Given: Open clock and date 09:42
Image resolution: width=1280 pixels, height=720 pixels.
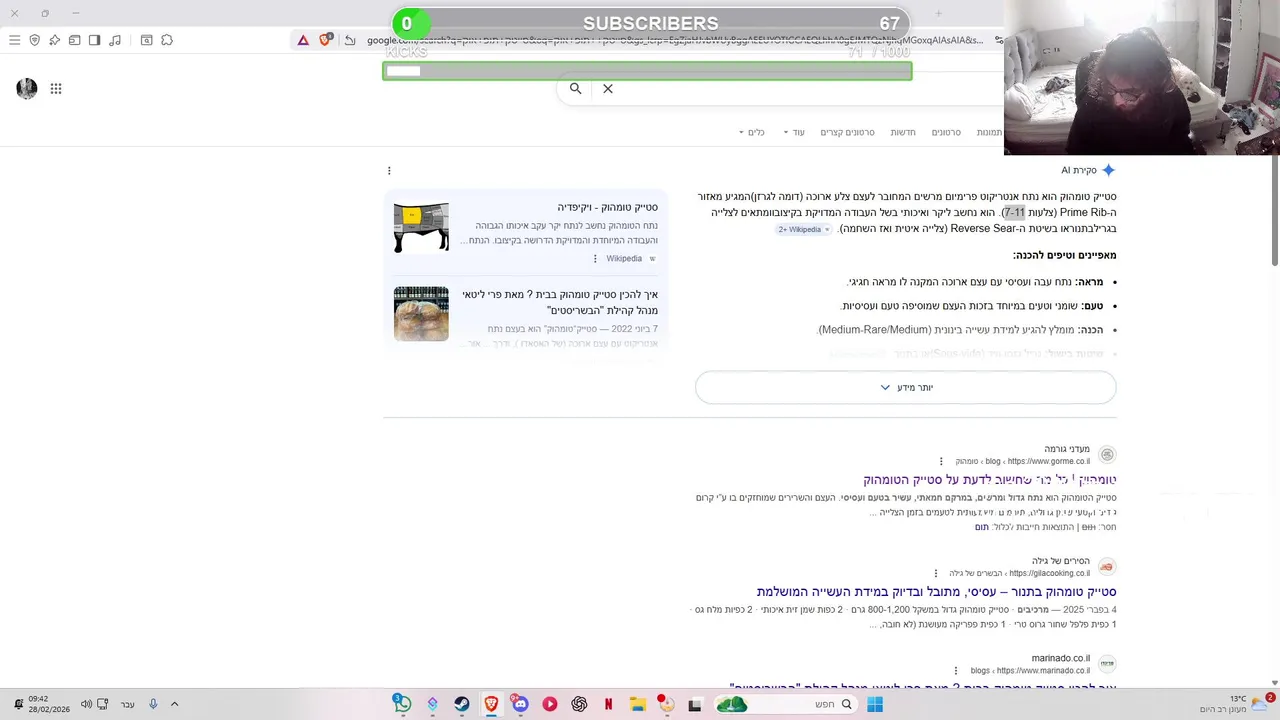Looking at the screenshot, I should 49,704.
